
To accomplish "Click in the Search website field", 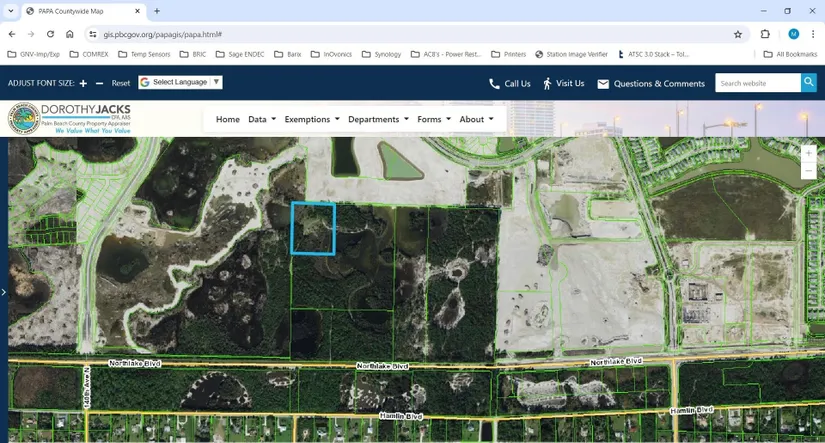I will 757,83.
